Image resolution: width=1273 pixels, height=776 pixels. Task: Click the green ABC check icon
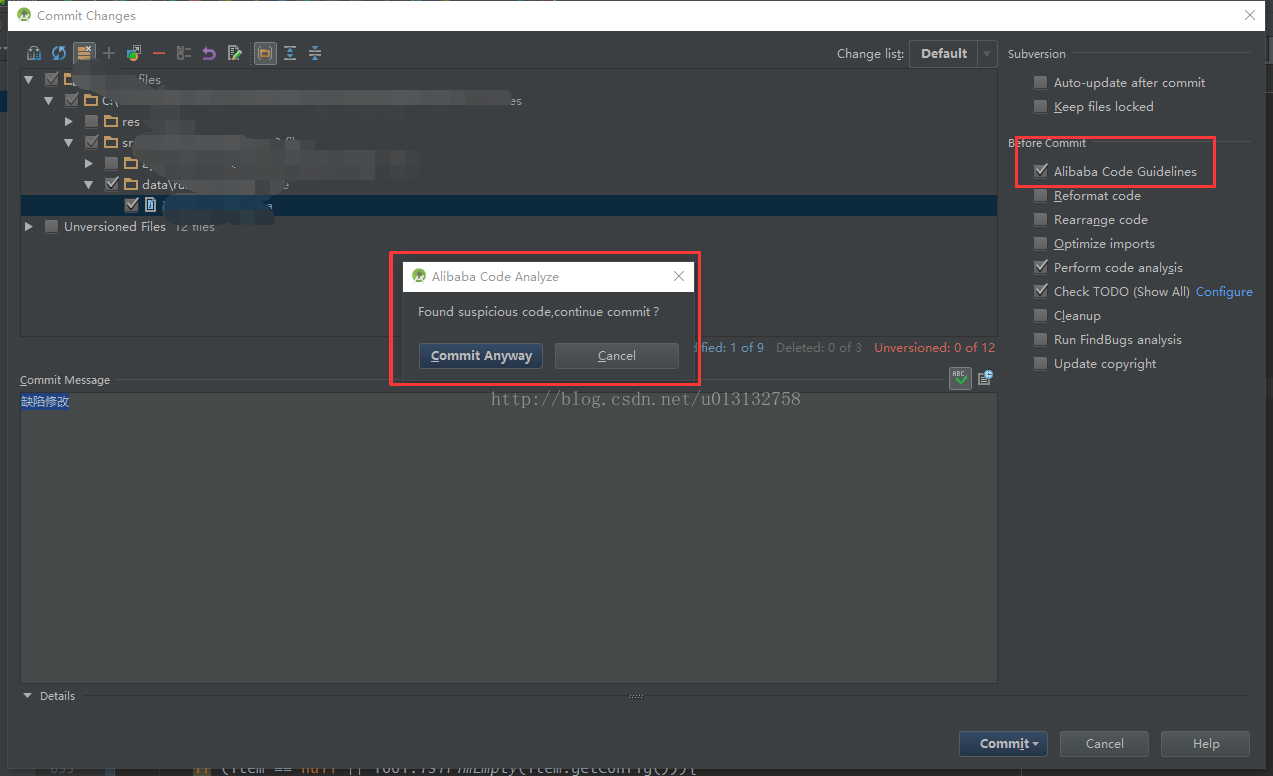point(960,378)
